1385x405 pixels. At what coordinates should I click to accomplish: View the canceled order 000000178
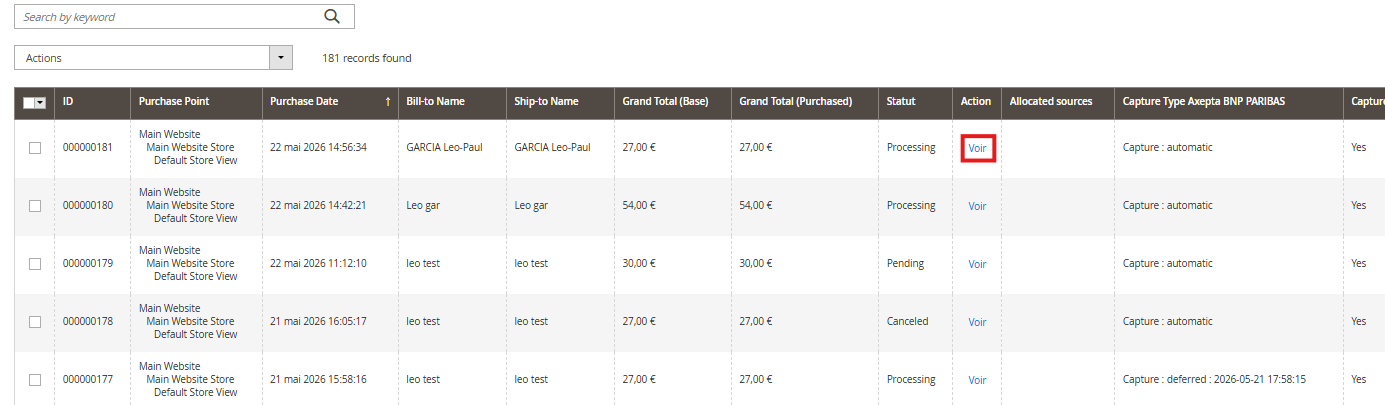tap(977, 322)
